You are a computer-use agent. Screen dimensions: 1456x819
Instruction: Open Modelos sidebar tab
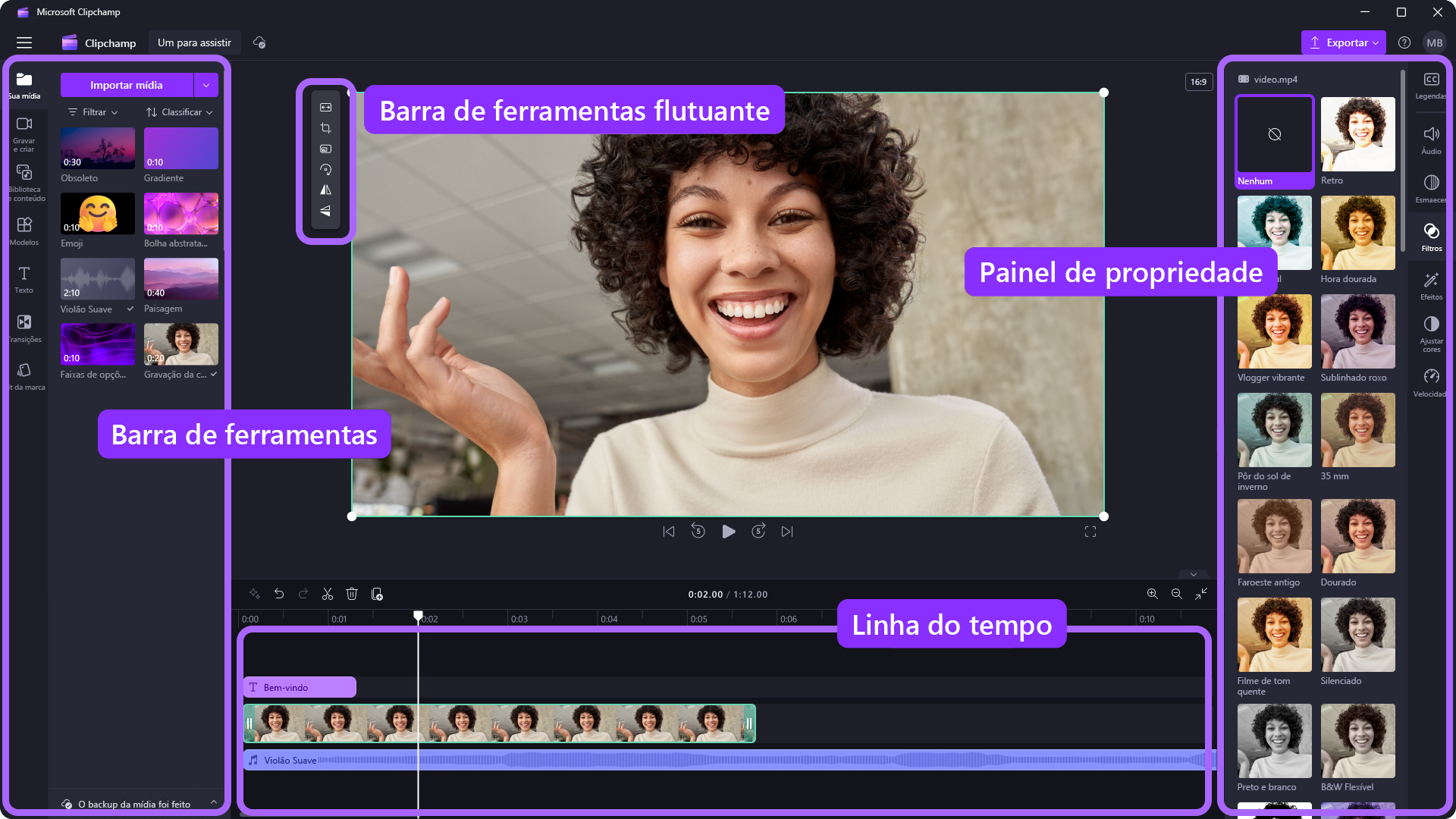click(x=24, y=231)
